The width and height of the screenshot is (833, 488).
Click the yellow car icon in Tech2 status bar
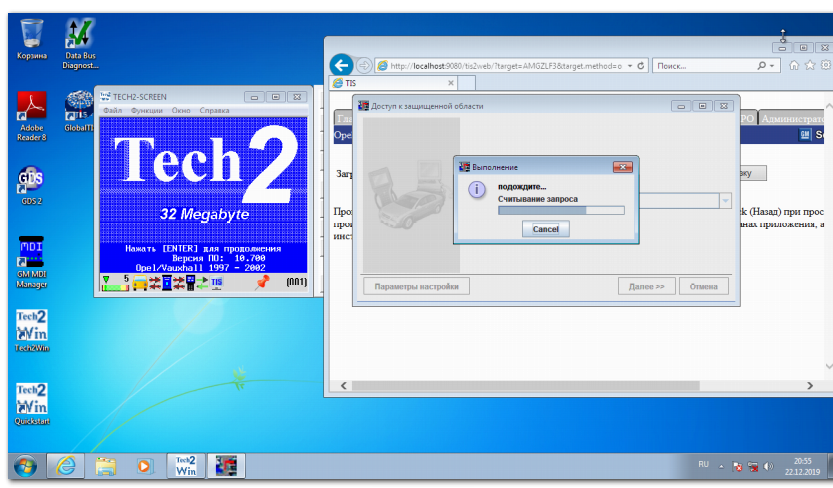click(x=140, y=282)
